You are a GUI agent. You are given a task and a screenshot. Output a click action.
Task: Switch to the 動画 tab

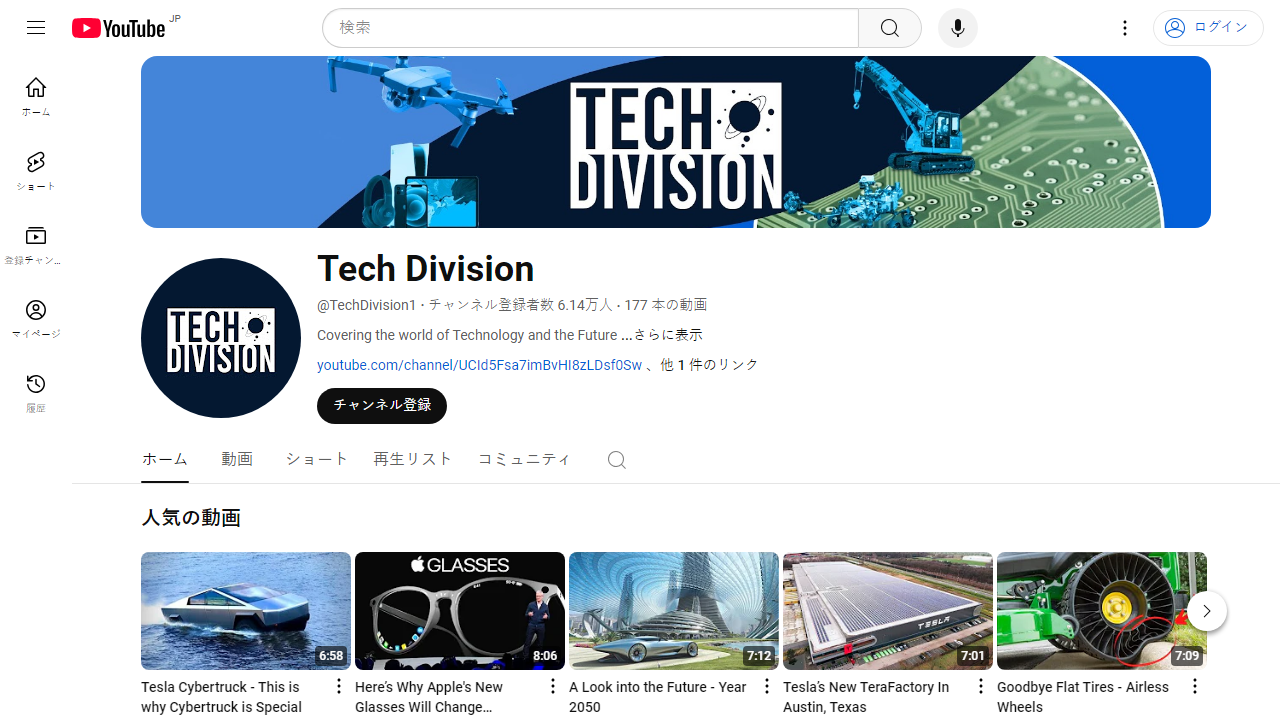[237, 459]
